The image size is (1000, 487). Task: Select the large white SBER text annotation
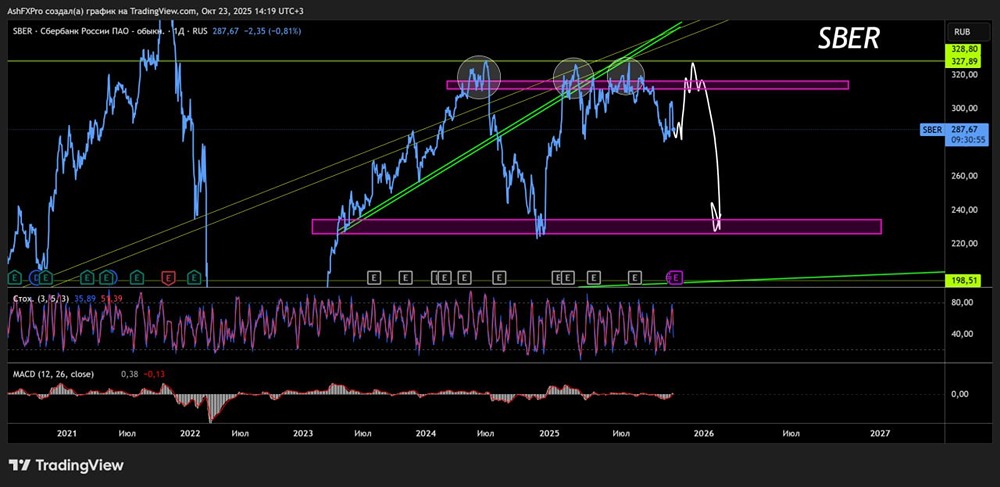(849, 38)
